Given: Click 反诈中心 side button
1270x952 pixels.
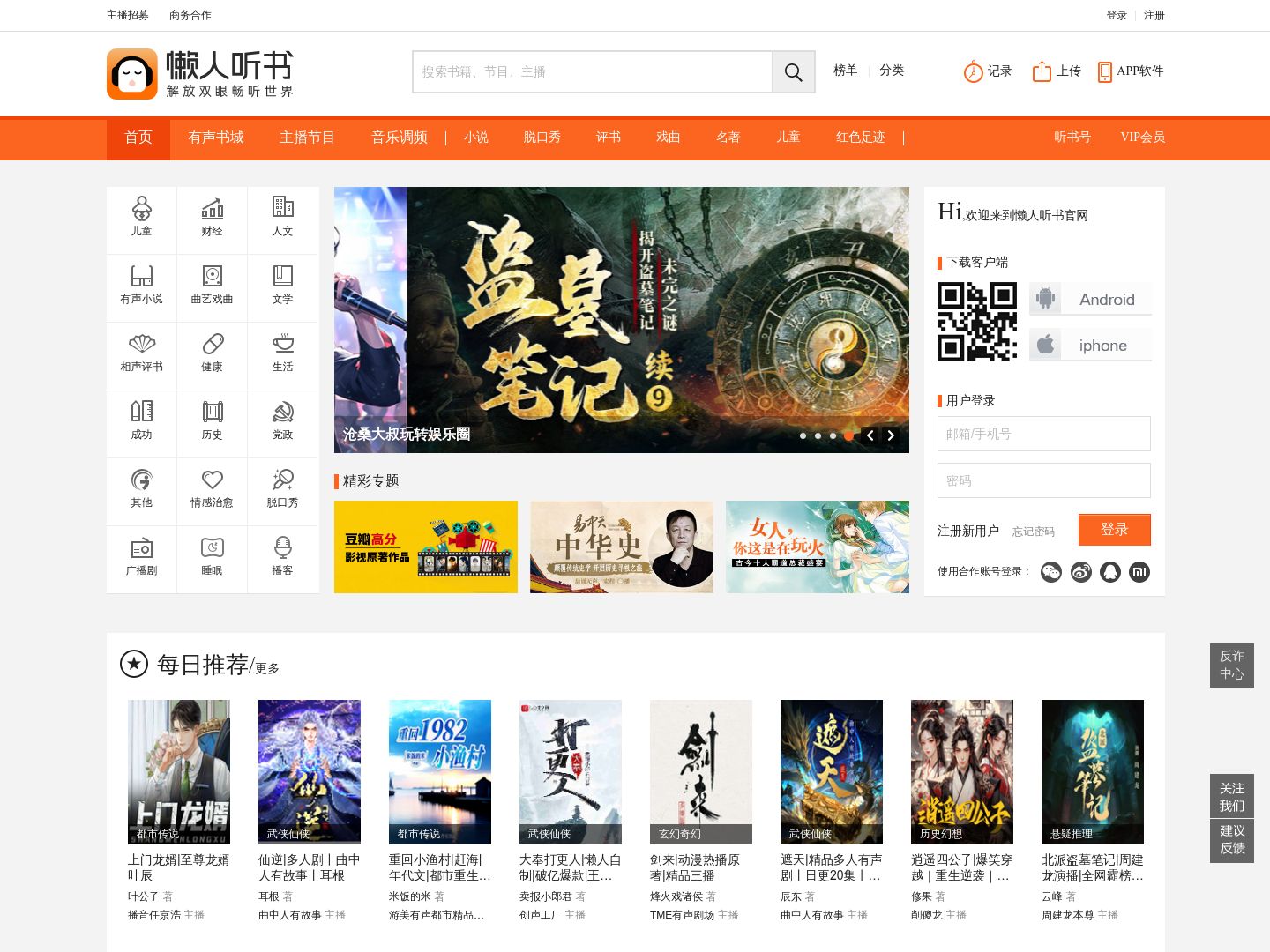Looking at the screenshot, I should (1232, 666).
